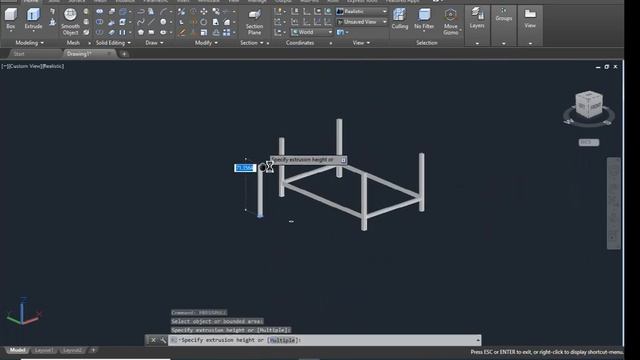Switch to the Layout2 tab
Image resolution: width=640 pixels, height=360 pixels.
(72, 350)
